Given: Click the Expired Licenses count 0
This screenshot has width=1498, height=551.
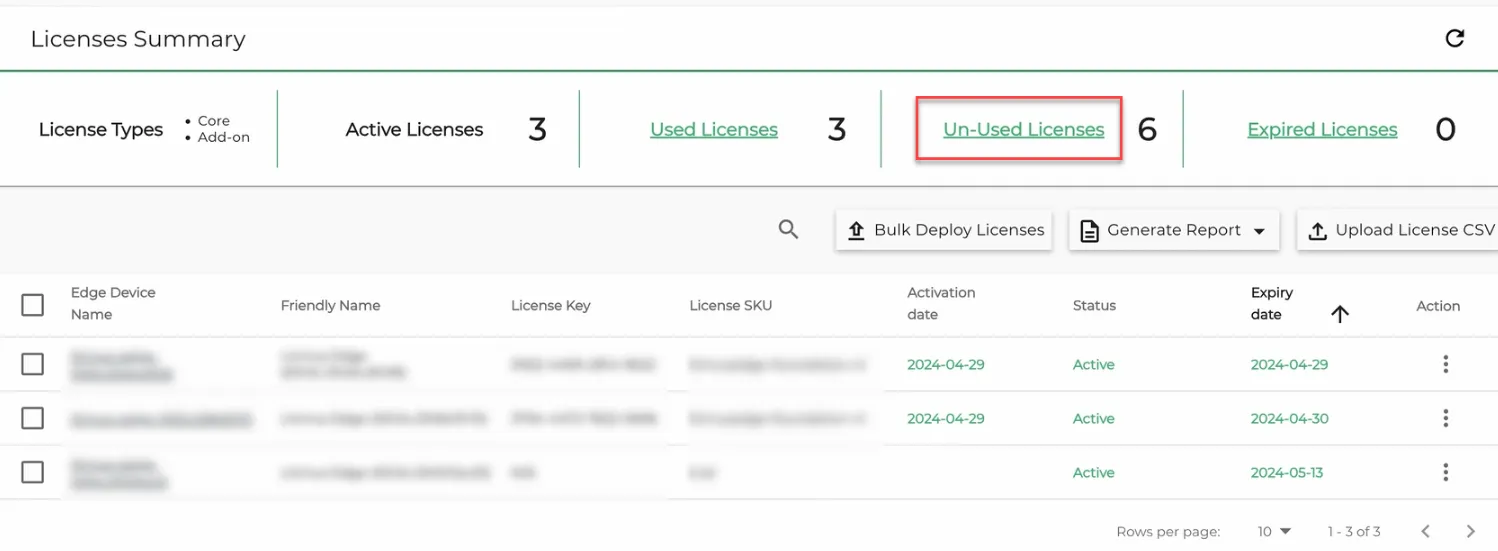Looking at the screenshot, I should pyautogui.click(x=1445, y=129).
